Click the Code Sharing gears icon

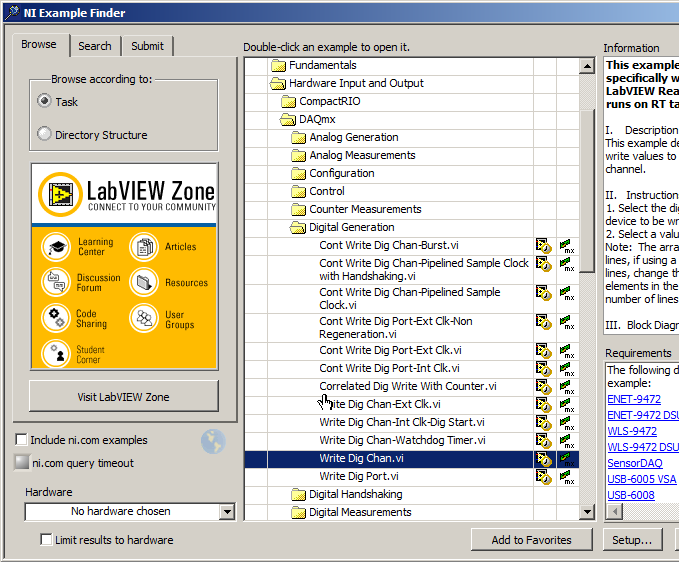(x=56, y=318)
